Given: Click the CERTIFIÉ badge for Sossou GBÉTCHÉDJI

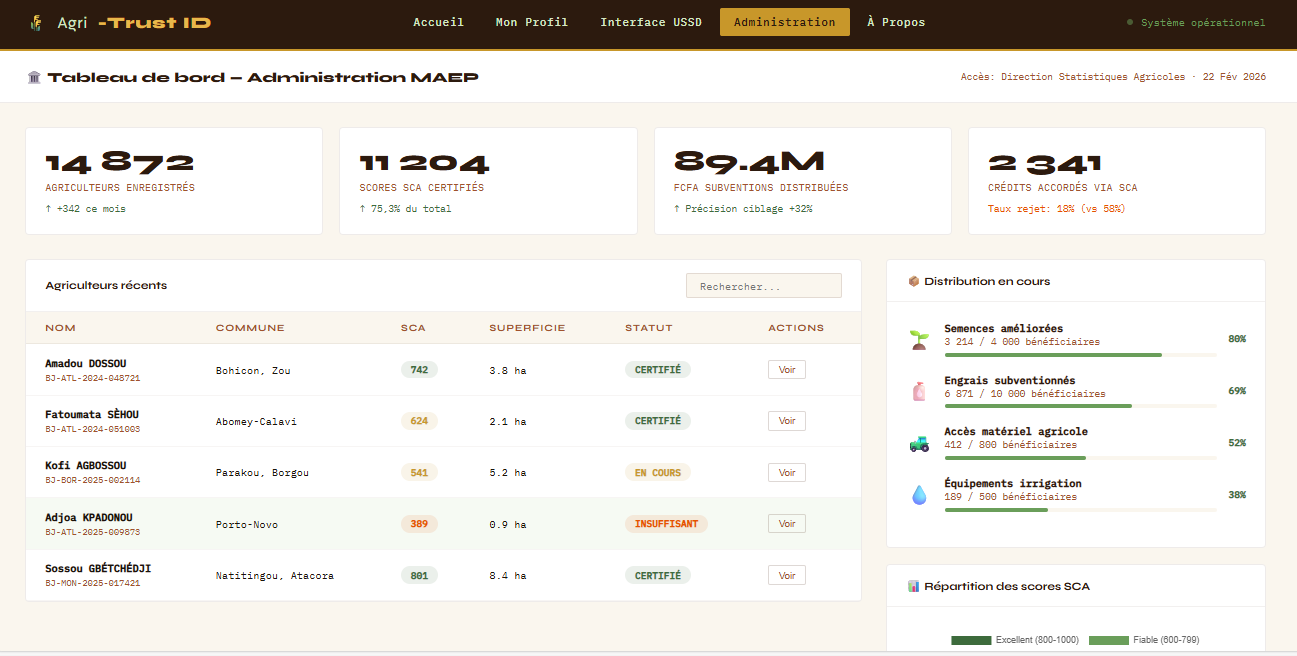Looking at the screenshot, I should tap(658, 576).
